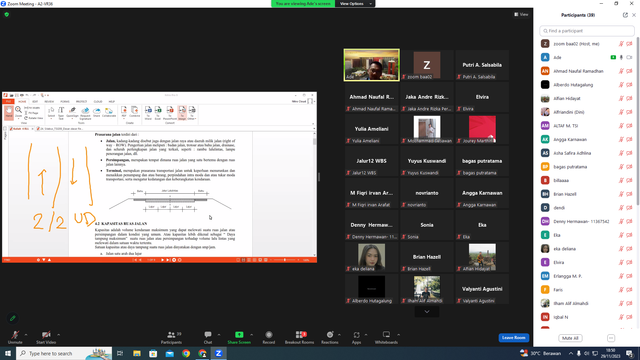
Task: Select the FORMS ribbon tab in the PDF editor
Action: coord(65,102)
